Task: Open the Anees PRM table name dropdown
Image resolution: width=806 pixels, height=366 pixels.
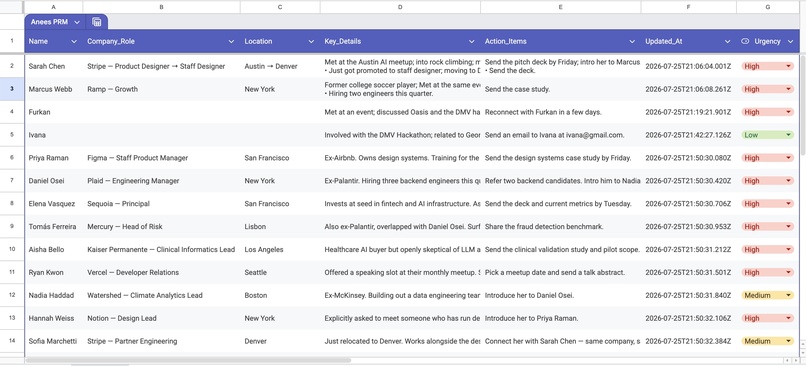Action: click(x=77, y=22)
